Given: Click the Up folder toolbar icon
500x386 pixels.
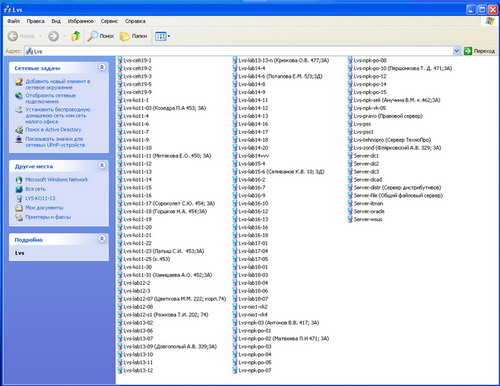Looking at the screenshot, I should click(x=76, y=36).
